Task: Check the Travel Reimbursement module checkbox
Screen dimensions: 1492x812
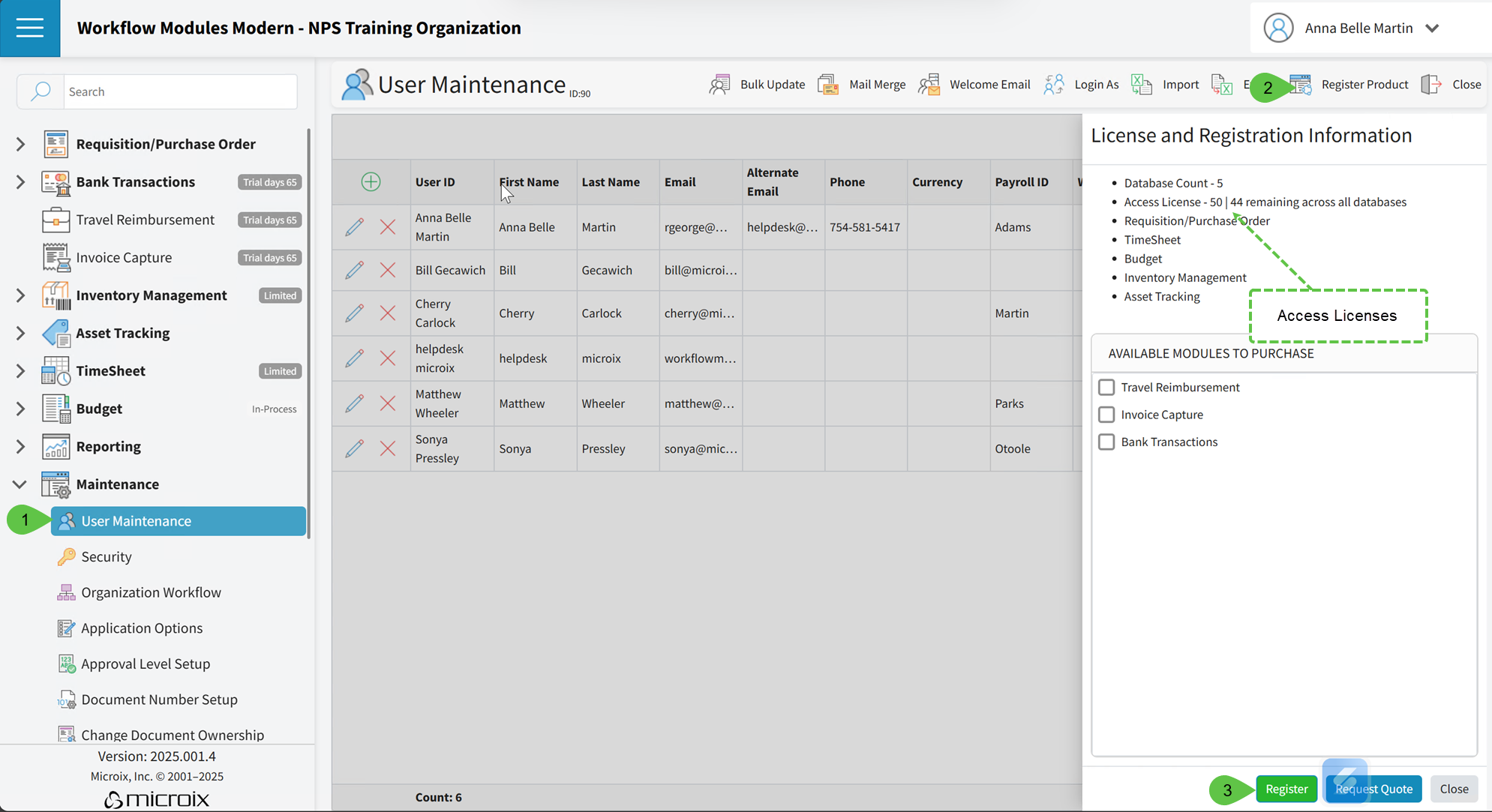Action: tap(1106, 387)
